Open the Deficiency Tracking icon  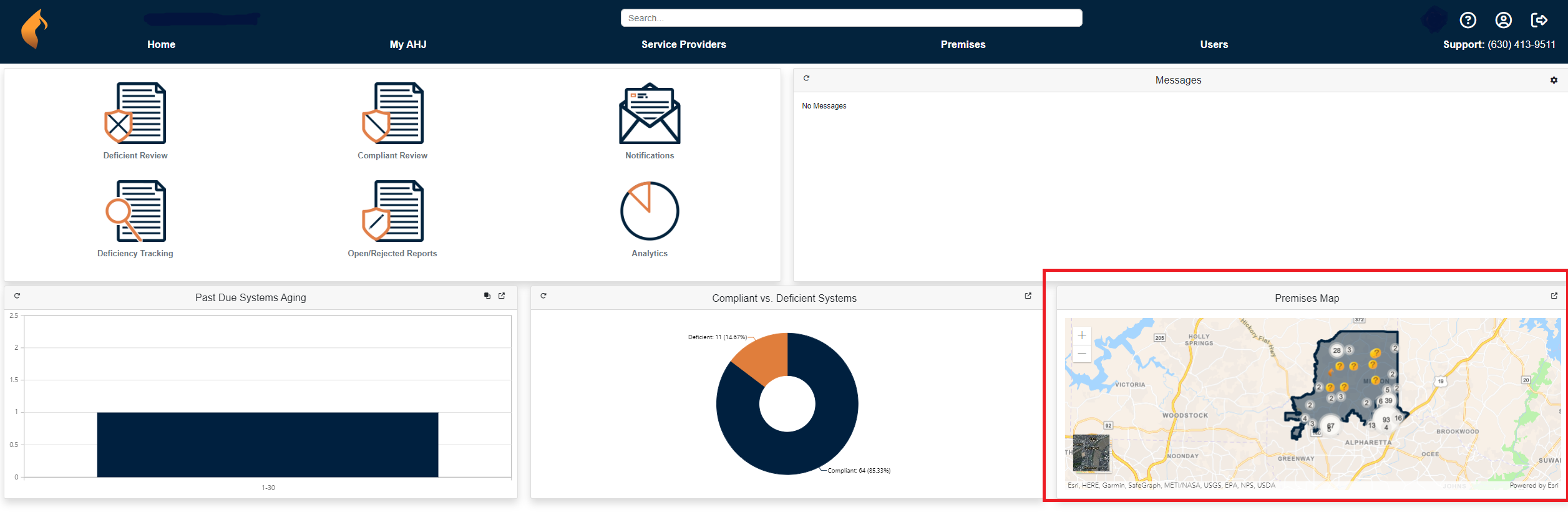coord(135,211)
